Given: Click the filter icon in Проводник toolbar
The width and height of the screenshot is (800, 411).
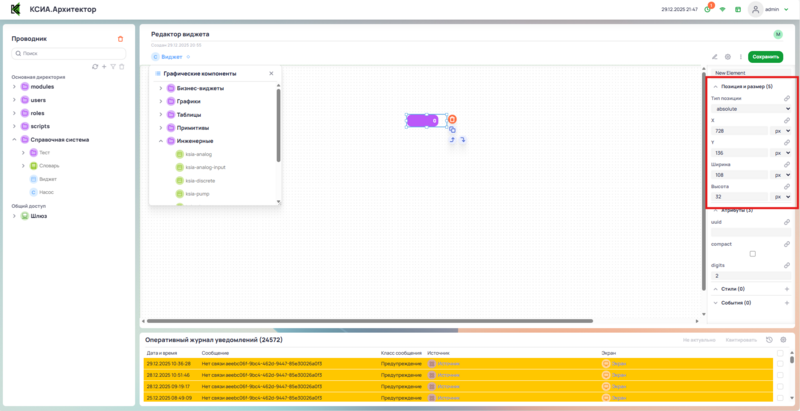Looking at the screenshot, I should (113, 66).
